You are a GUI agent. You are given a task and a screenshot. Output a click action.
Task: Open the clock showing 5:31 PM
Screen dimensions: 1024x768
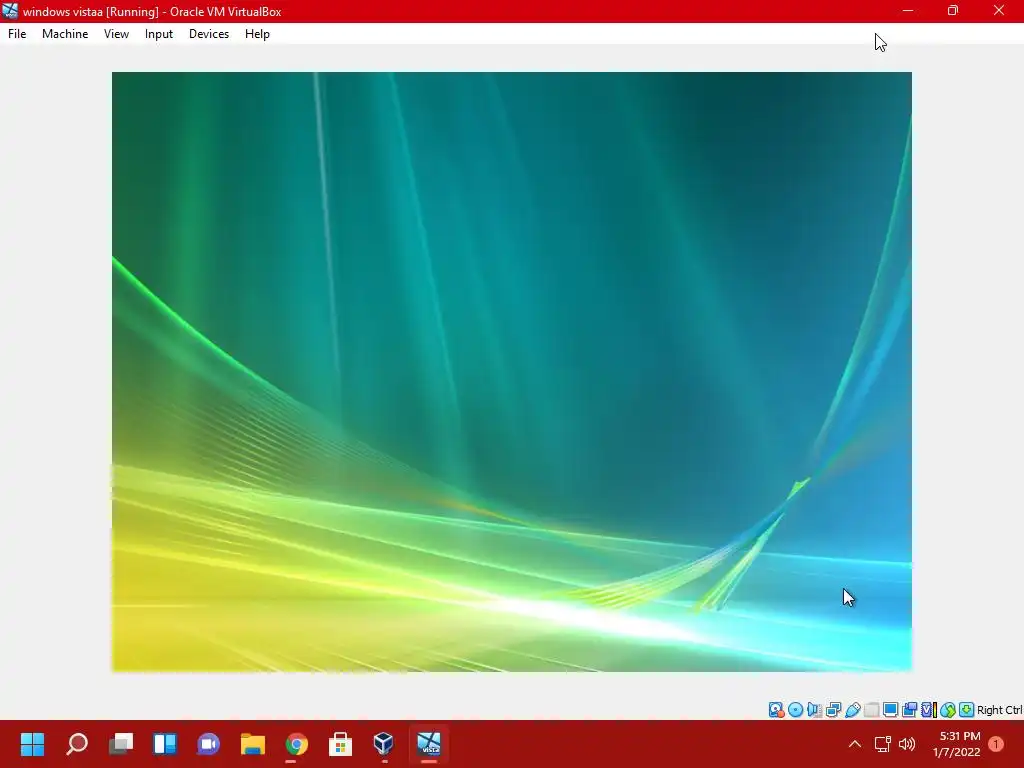pos(957,744)
